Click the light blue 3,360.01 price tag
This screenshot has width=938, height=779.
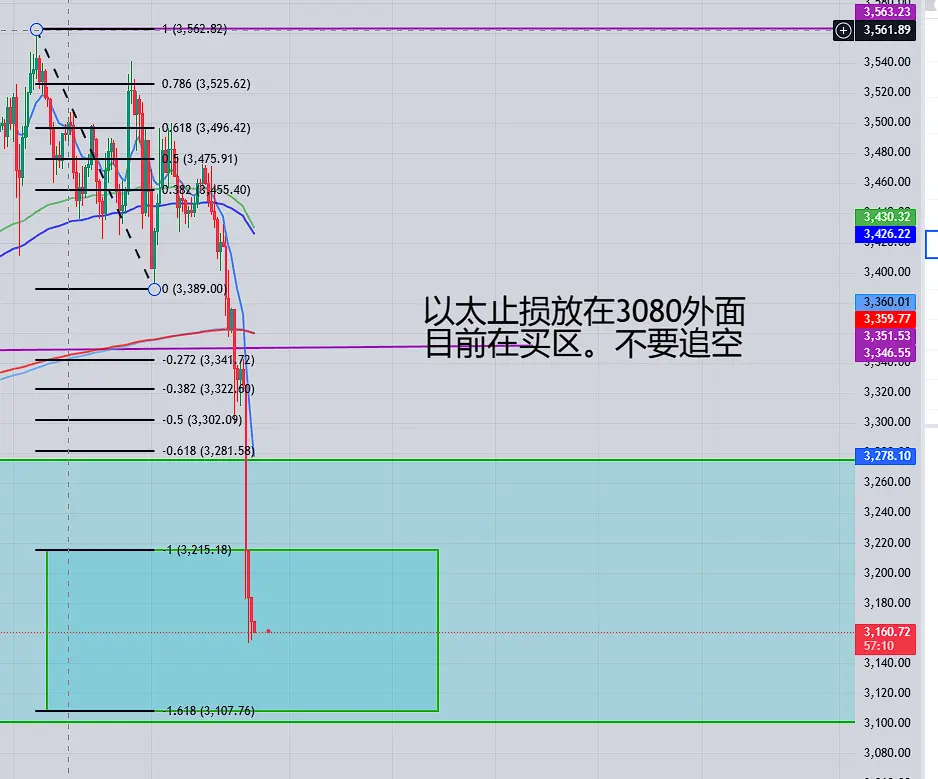(x=886, y=302)
